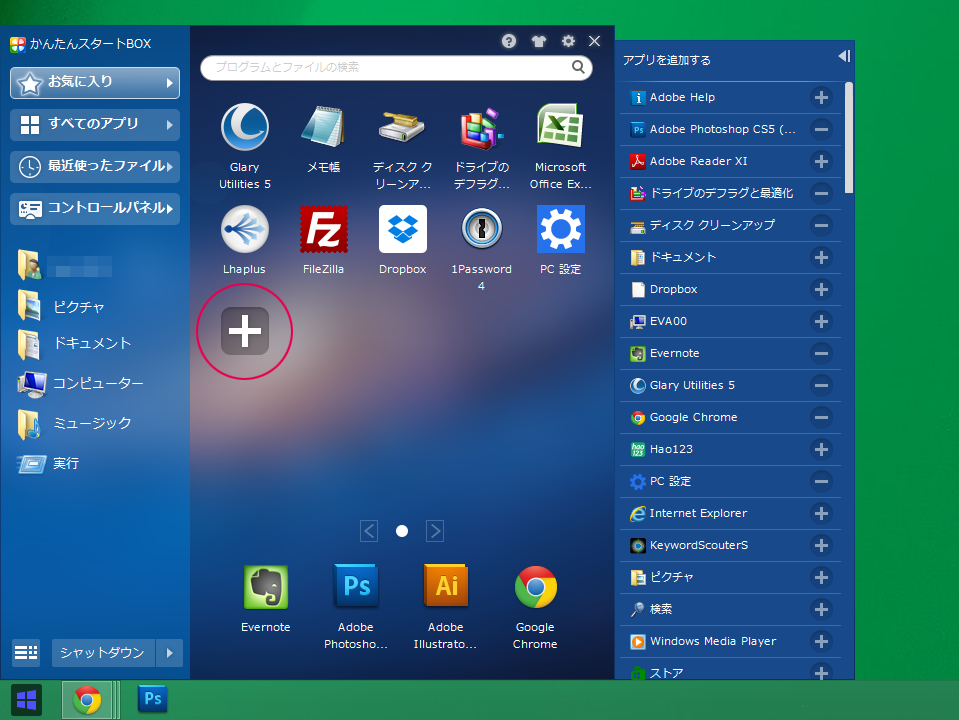Open the shutdown options arrow
Image resolution: width=959 pixels, height=720 pixels.
coord(169,653)
